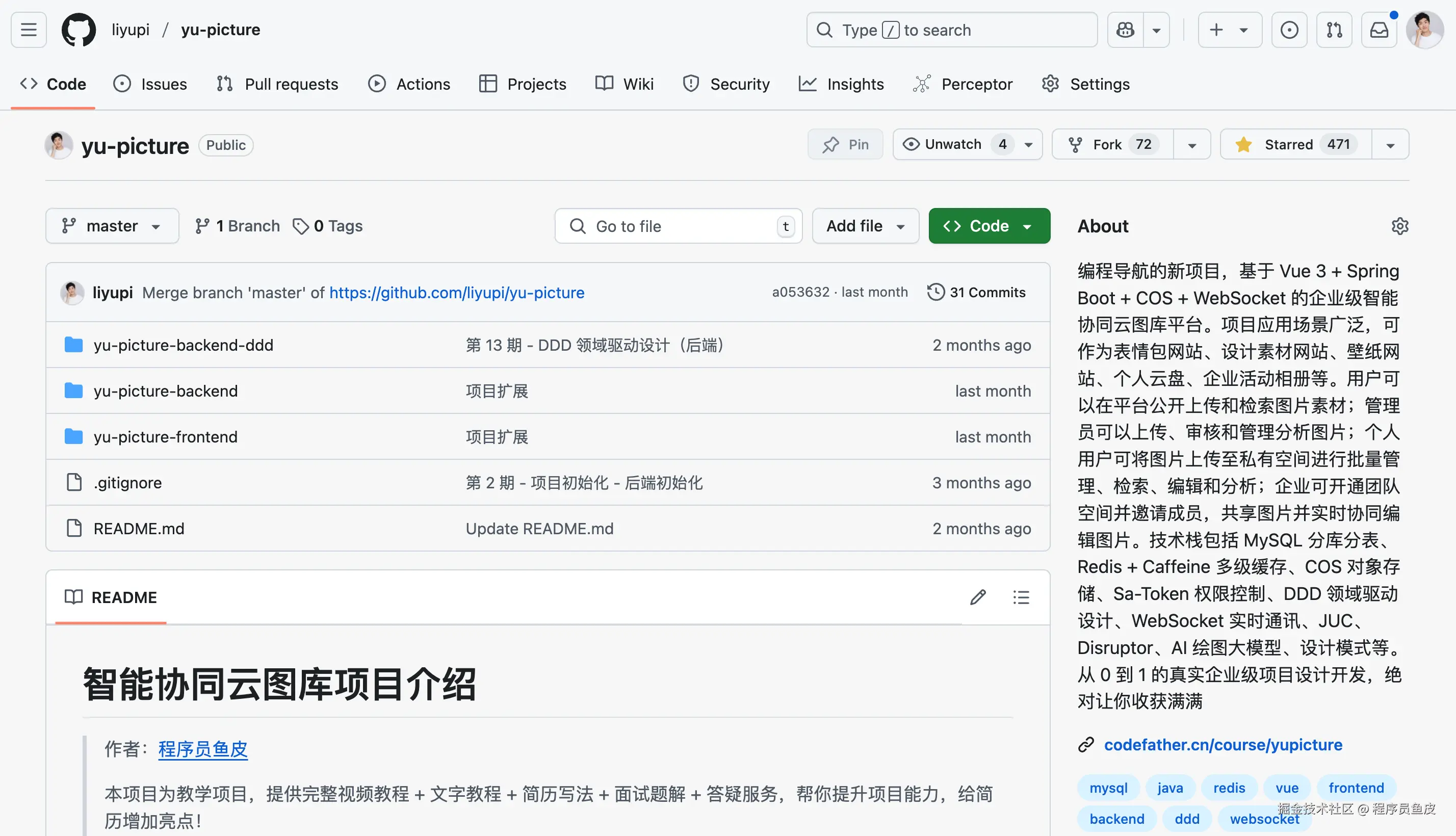The image size is (1456, 836).
Task: Expand the master branch dropdown
Action: (x=112, y=226)
